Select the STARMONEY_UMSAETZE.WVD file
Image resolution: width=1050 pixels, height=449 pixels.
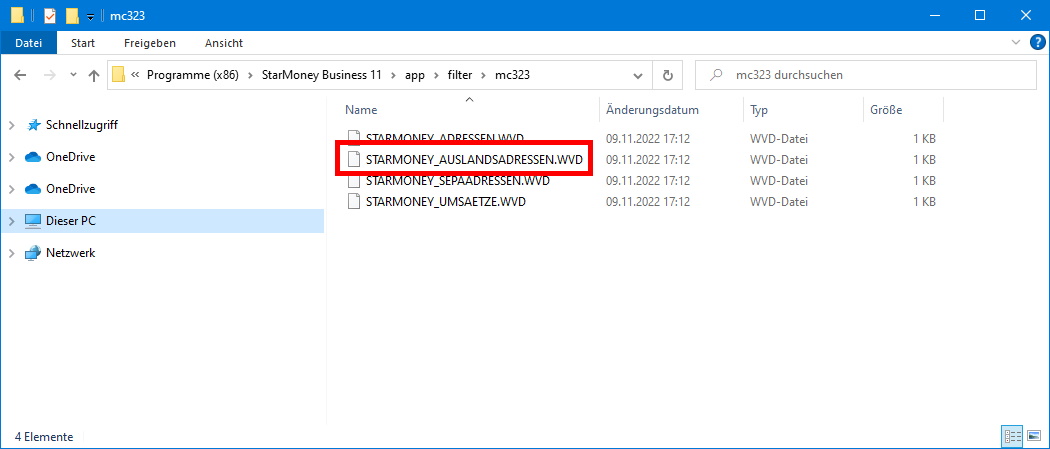click(445, 202)
